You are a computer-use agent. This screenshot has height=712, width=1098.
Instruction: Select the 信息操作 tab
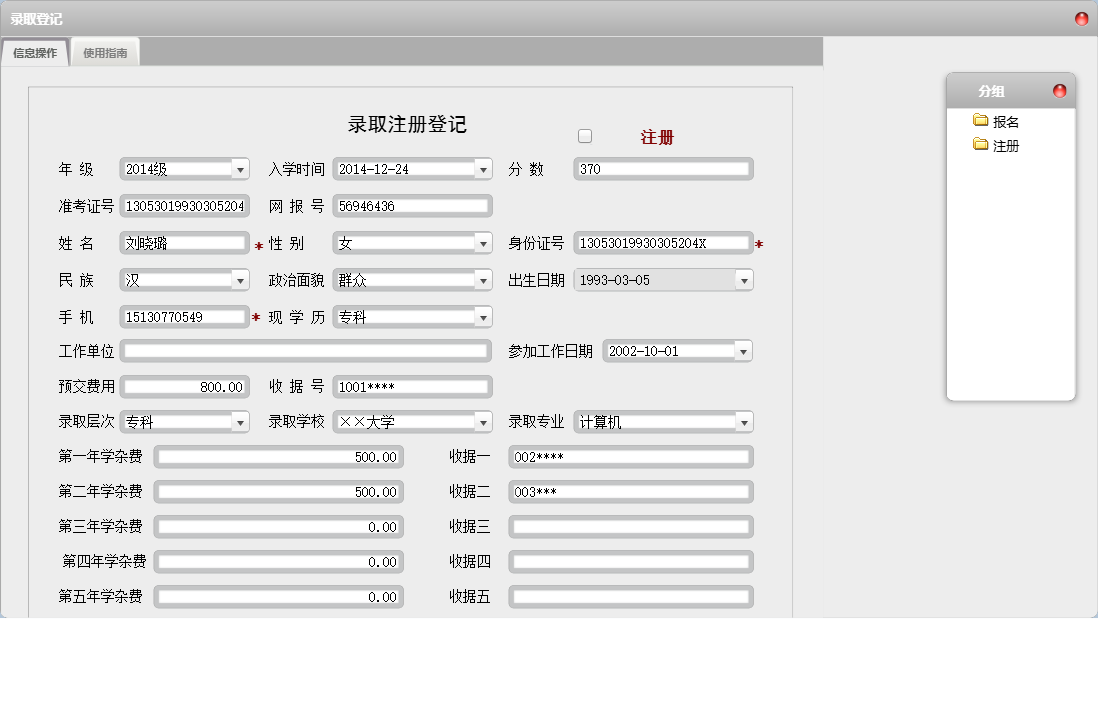pyautogui.click(x=34, y=52)
